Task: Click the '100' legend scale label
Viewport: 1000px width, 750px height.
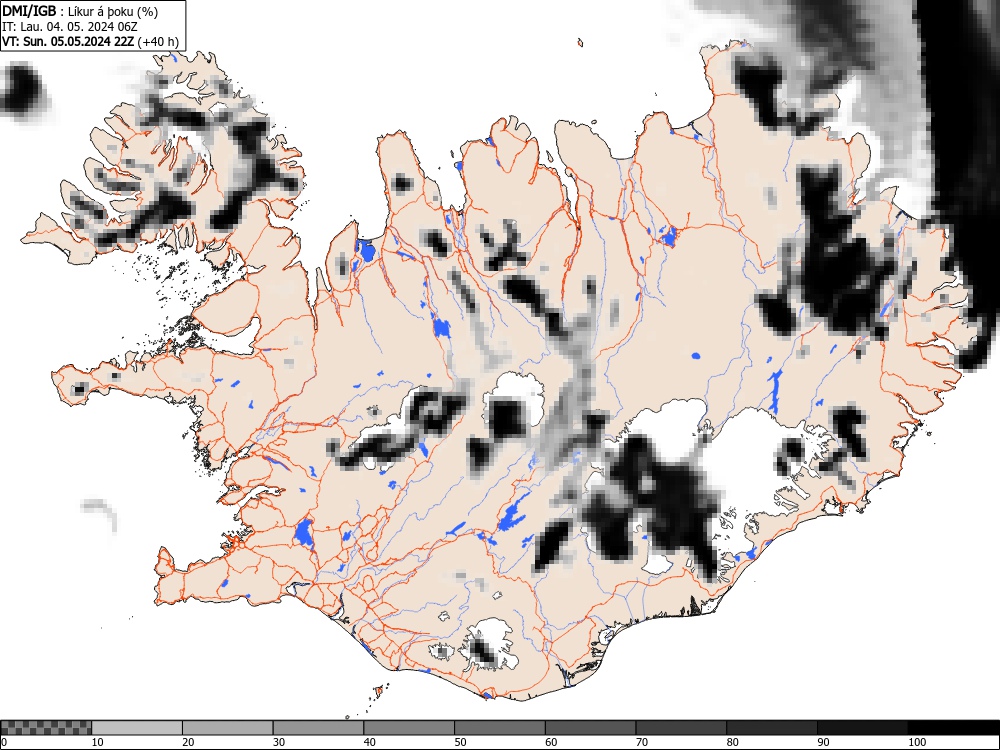Action: point(916,742)
